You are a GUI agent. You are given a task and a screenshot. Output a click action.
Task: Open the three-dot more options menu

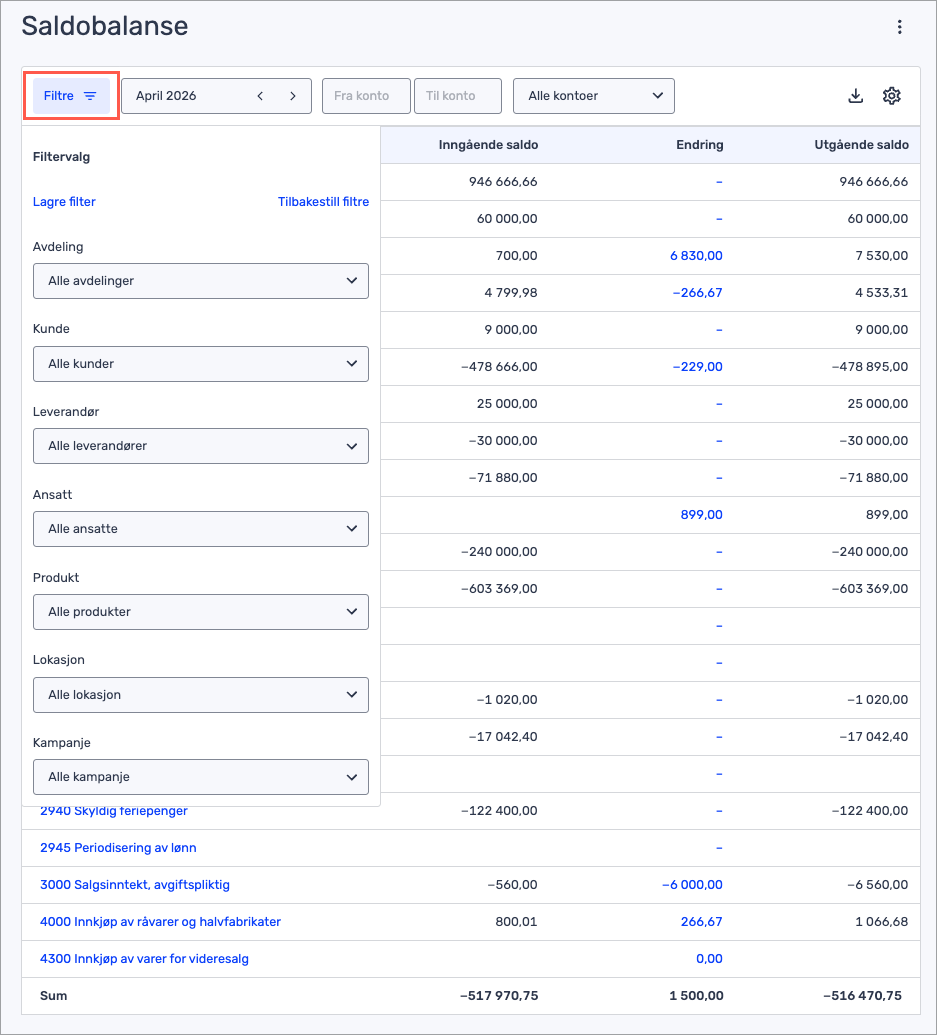click(x=900, y=27)
